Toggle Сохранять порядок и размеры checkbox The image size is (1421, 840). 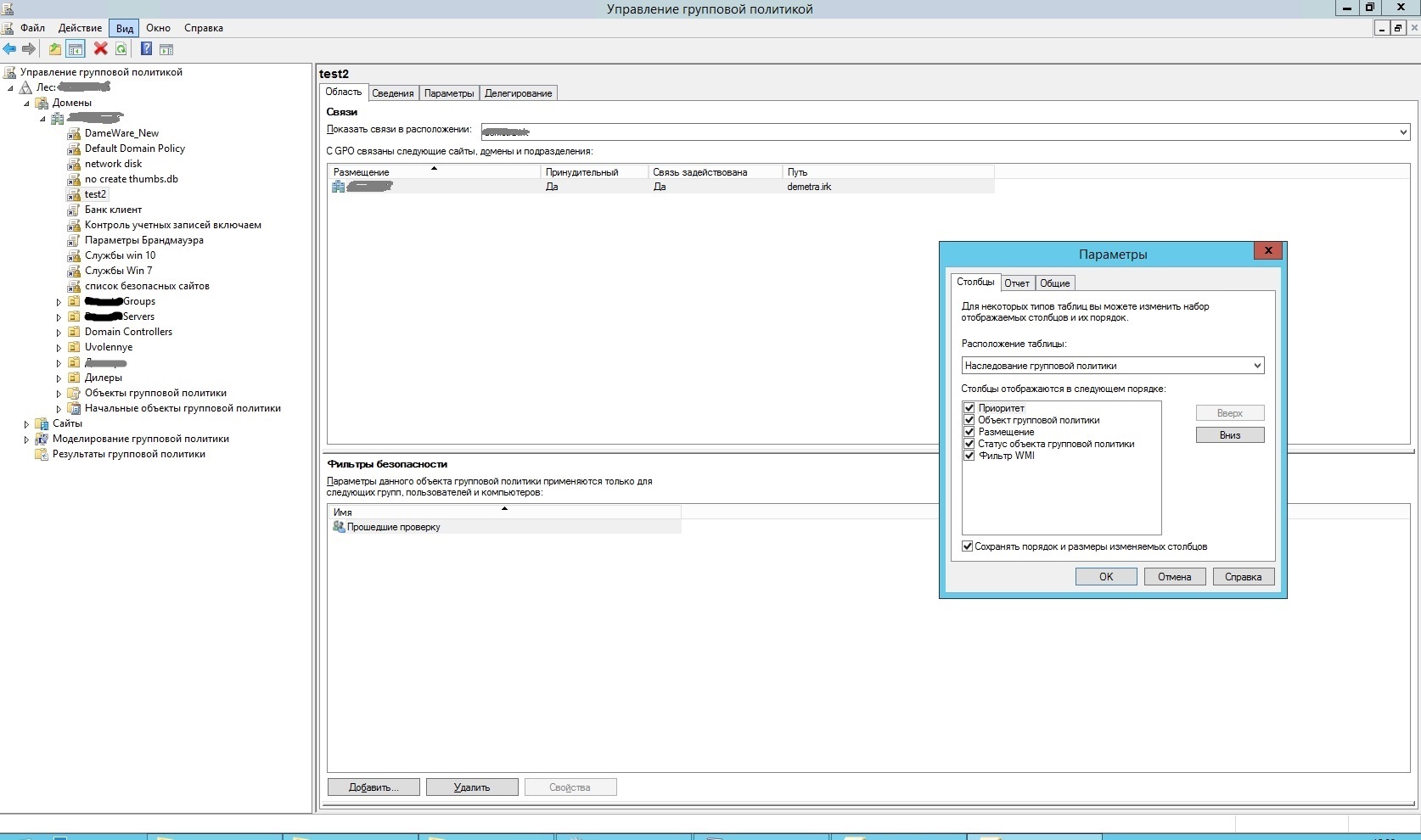(967, 546)
